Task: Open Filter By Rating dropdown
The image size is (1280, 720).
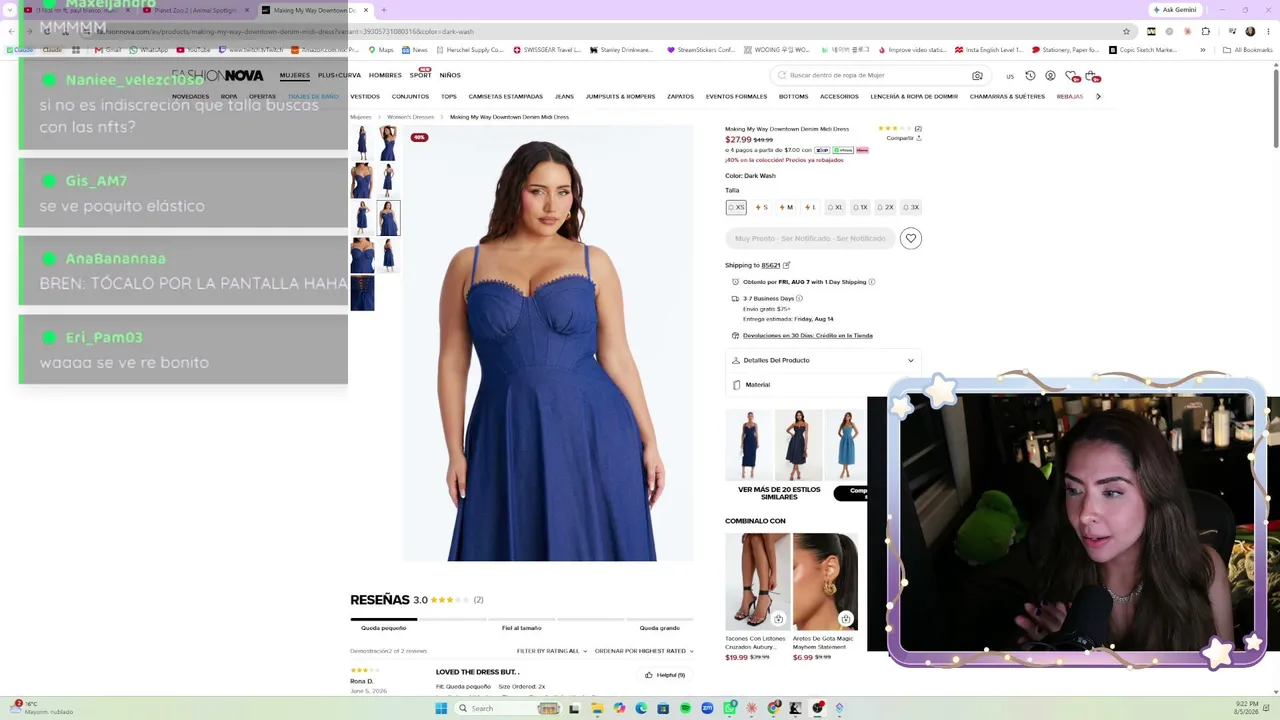Action: [x=551, y=651]
